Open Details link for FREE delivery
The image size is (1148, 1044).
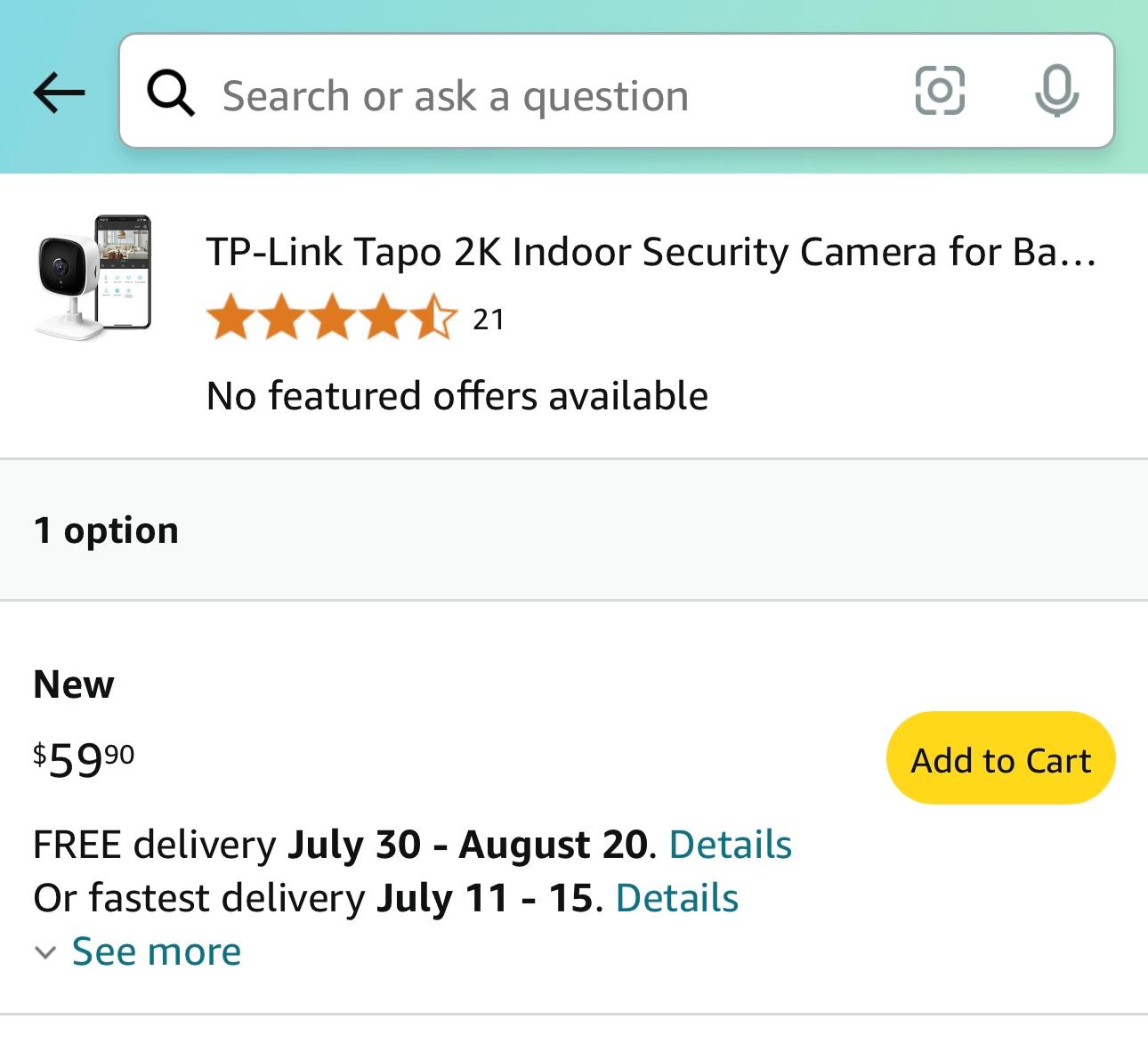[x=730, y=845]
